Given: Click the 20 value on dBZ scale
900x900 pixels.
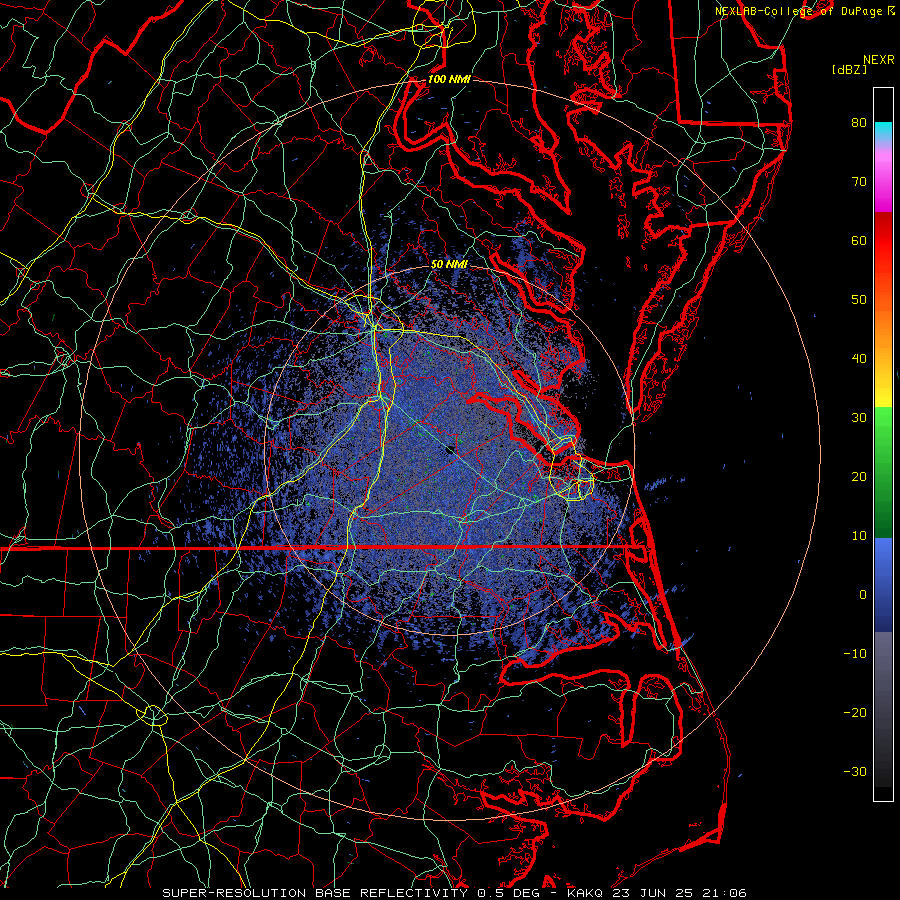Looking at the screenshot, I should (x=859, y=477).
